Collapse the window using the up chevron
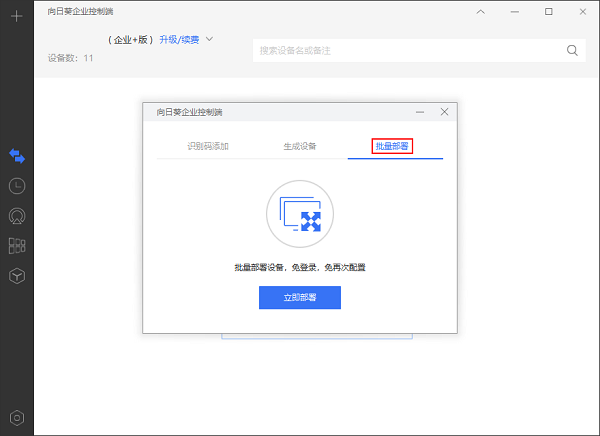The width and height of the screenshot is (600, 436). pyautogui.click(x=481, y=12)
